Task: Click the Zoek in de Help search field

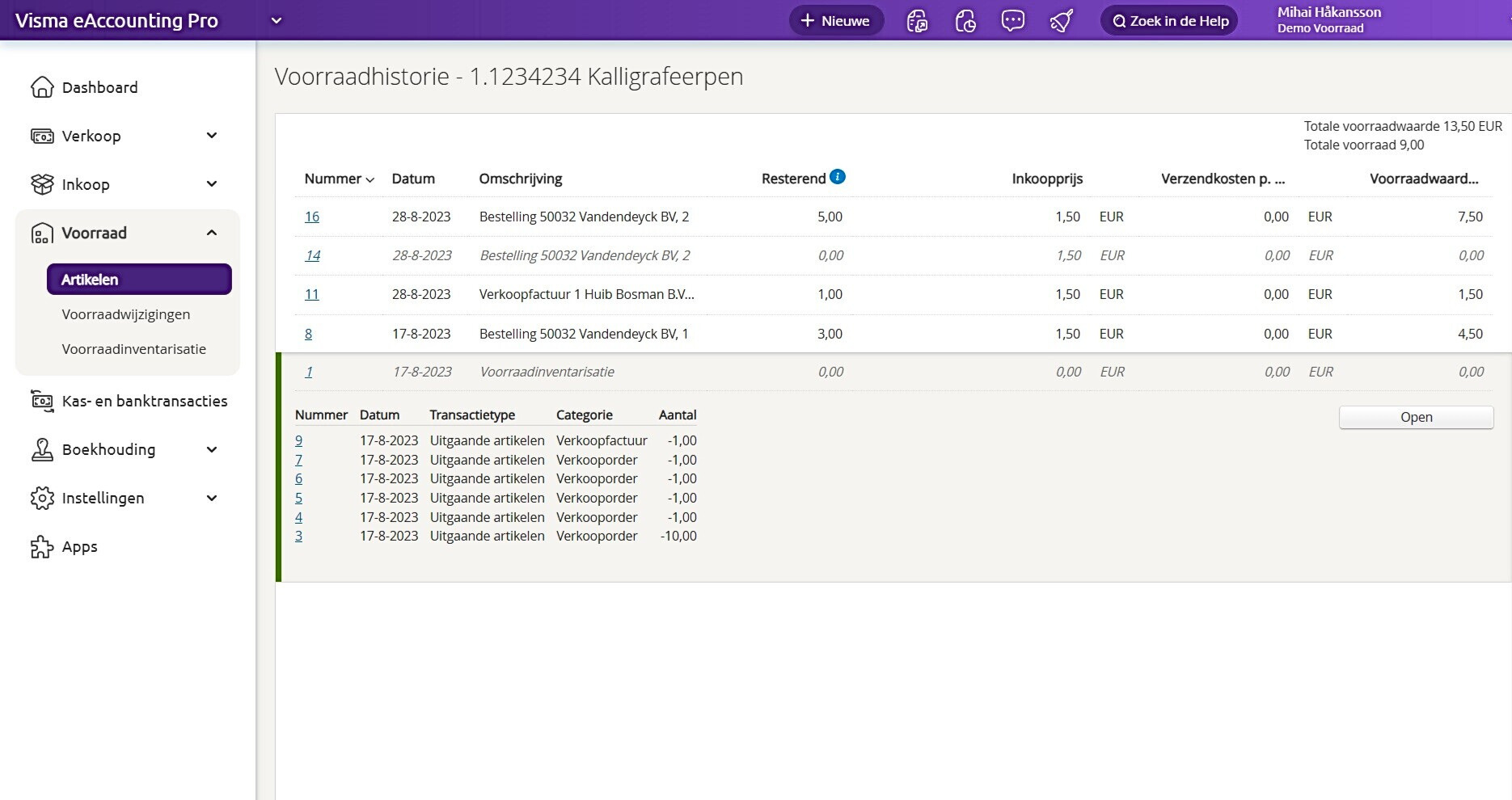Action: pyautogui.click(x=1169, y=21)
